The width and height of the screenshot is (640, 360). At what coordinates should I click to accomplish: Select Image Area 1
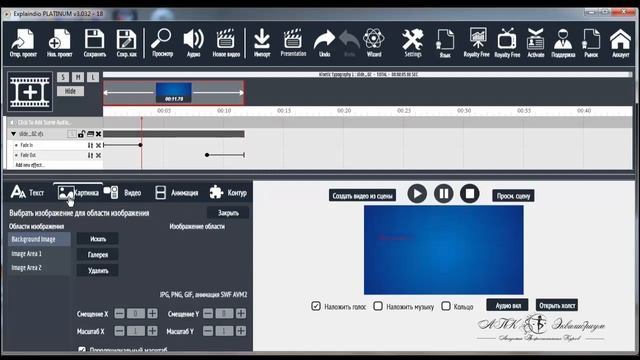(x=39, y=253)
